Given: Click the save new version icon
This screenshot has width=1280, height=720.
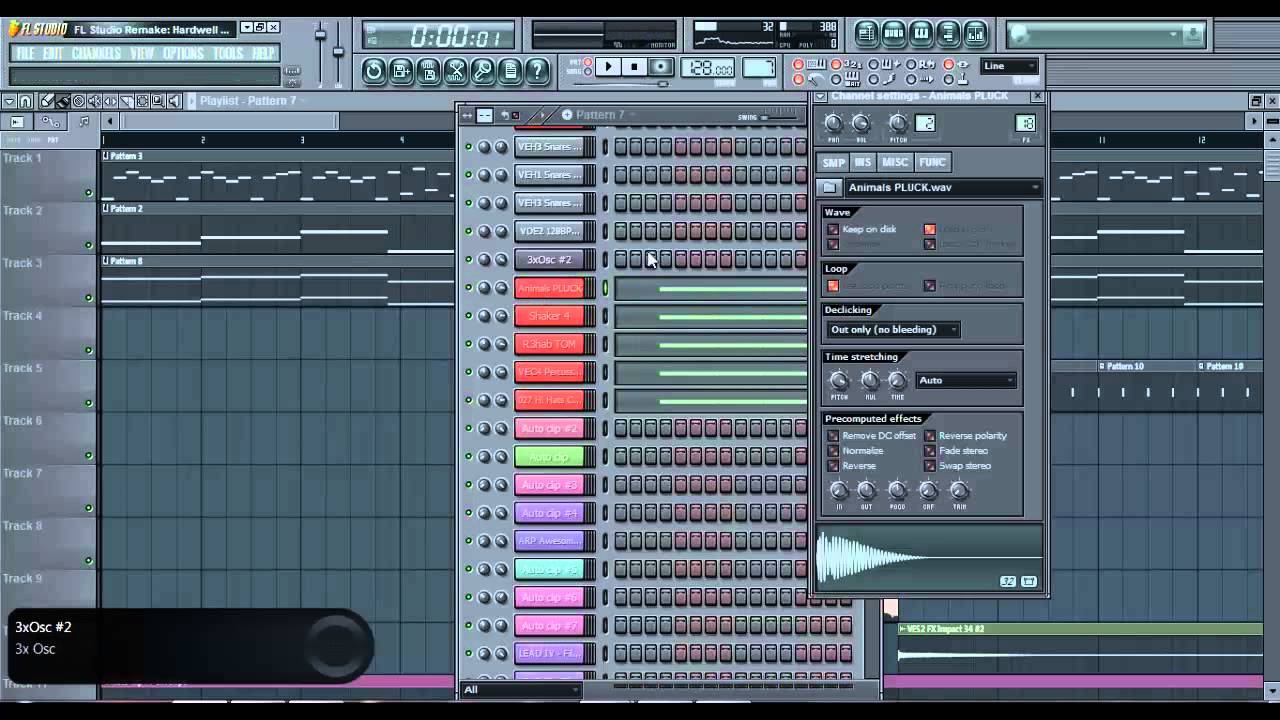Looking at the screenshot, I should [401, 70].
